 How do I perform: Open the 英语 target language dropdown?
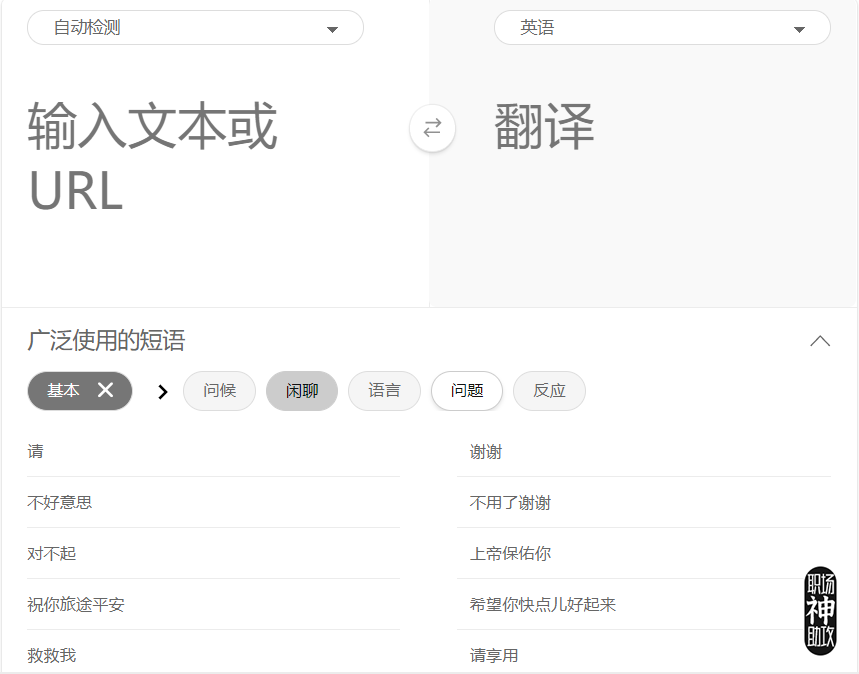(661, 27)
